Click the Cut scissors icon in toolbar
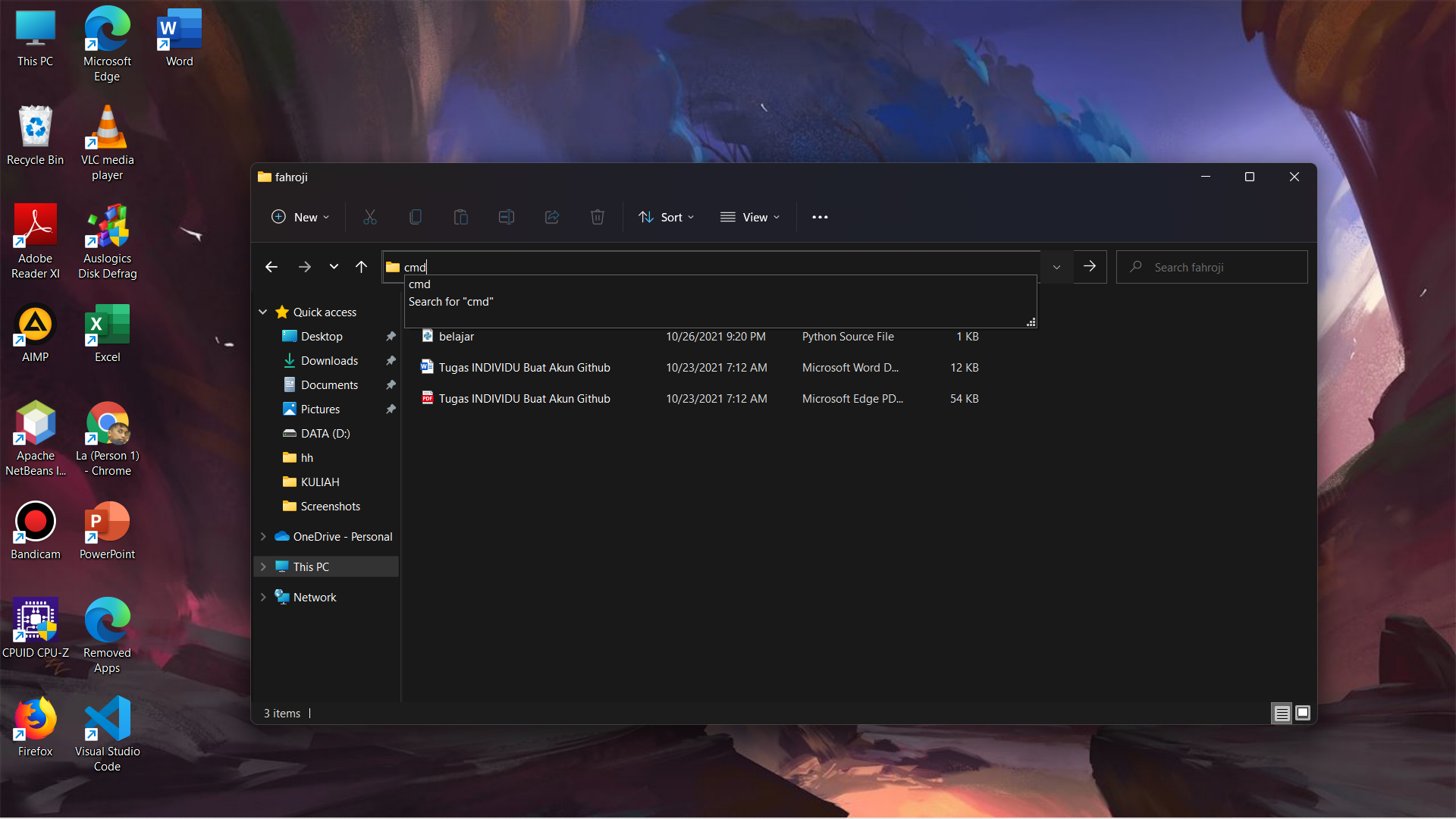Screen dimensions: 1456x819 [370, 217]
